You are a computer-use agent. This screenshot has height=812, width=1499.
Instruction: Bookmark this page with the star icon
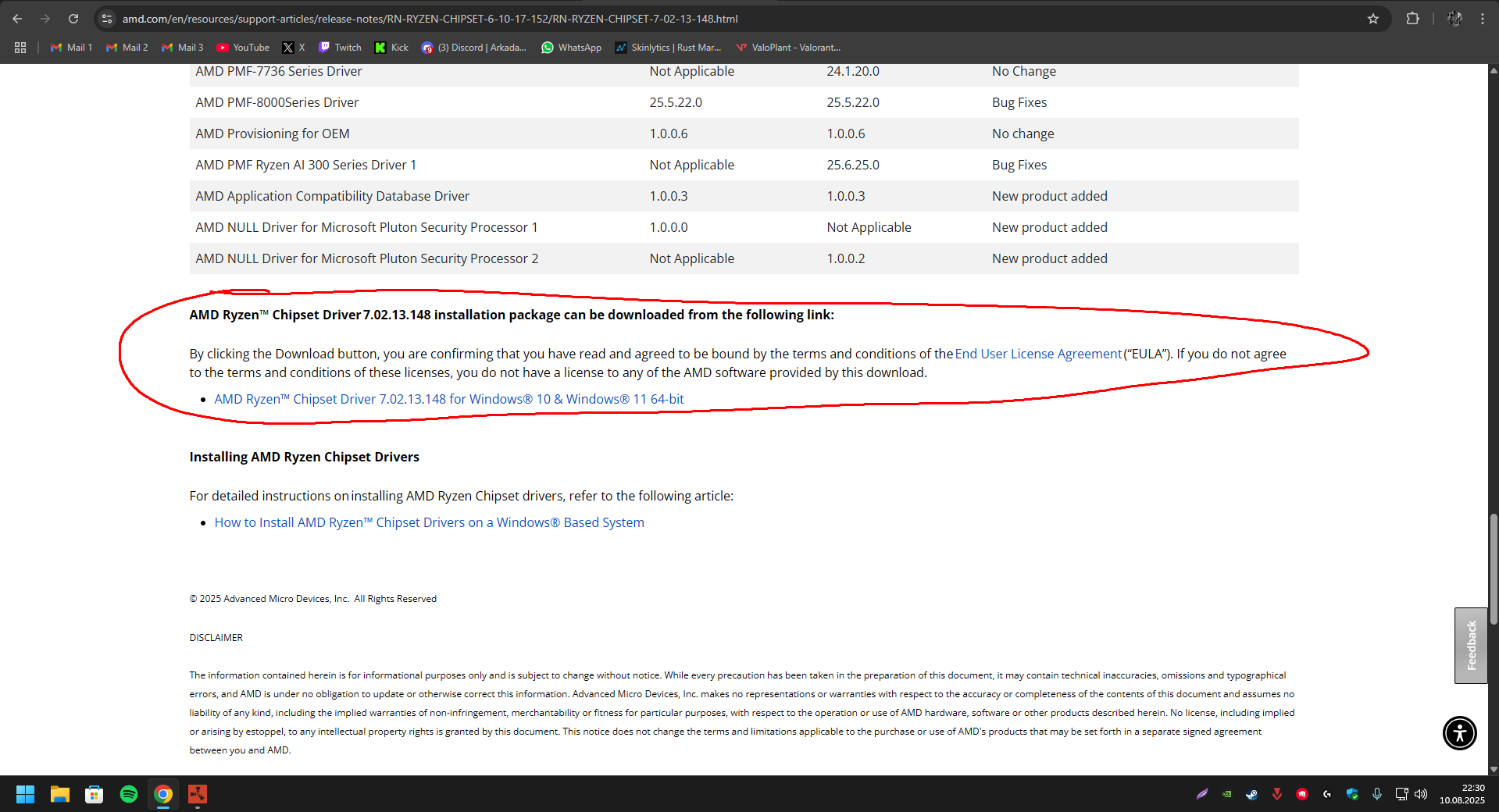[1373, 19]
